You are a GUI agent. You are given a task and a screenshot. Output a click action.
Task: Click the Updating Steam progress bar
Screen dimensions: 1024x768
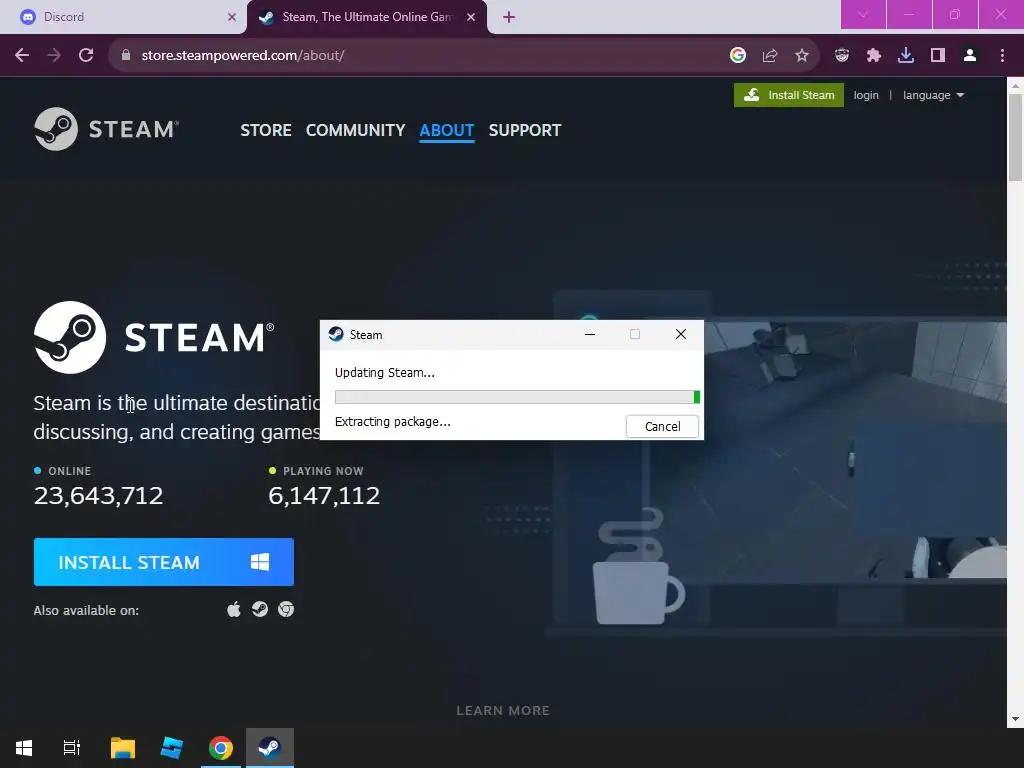[x=517, y=397]
